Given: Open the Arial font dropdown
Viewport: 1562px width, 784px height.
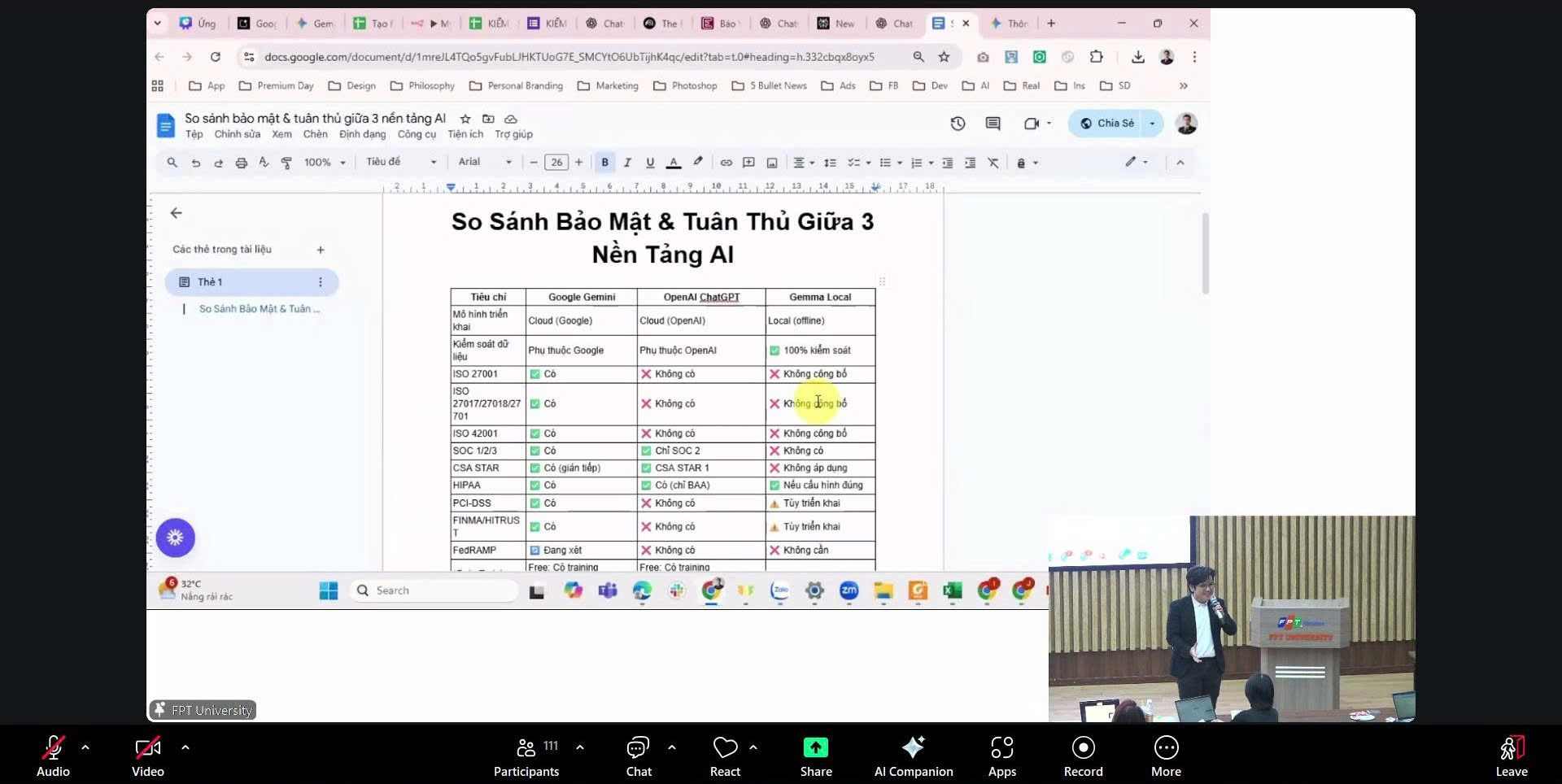Looking at the screenshot, I should [x=484, y=163].
